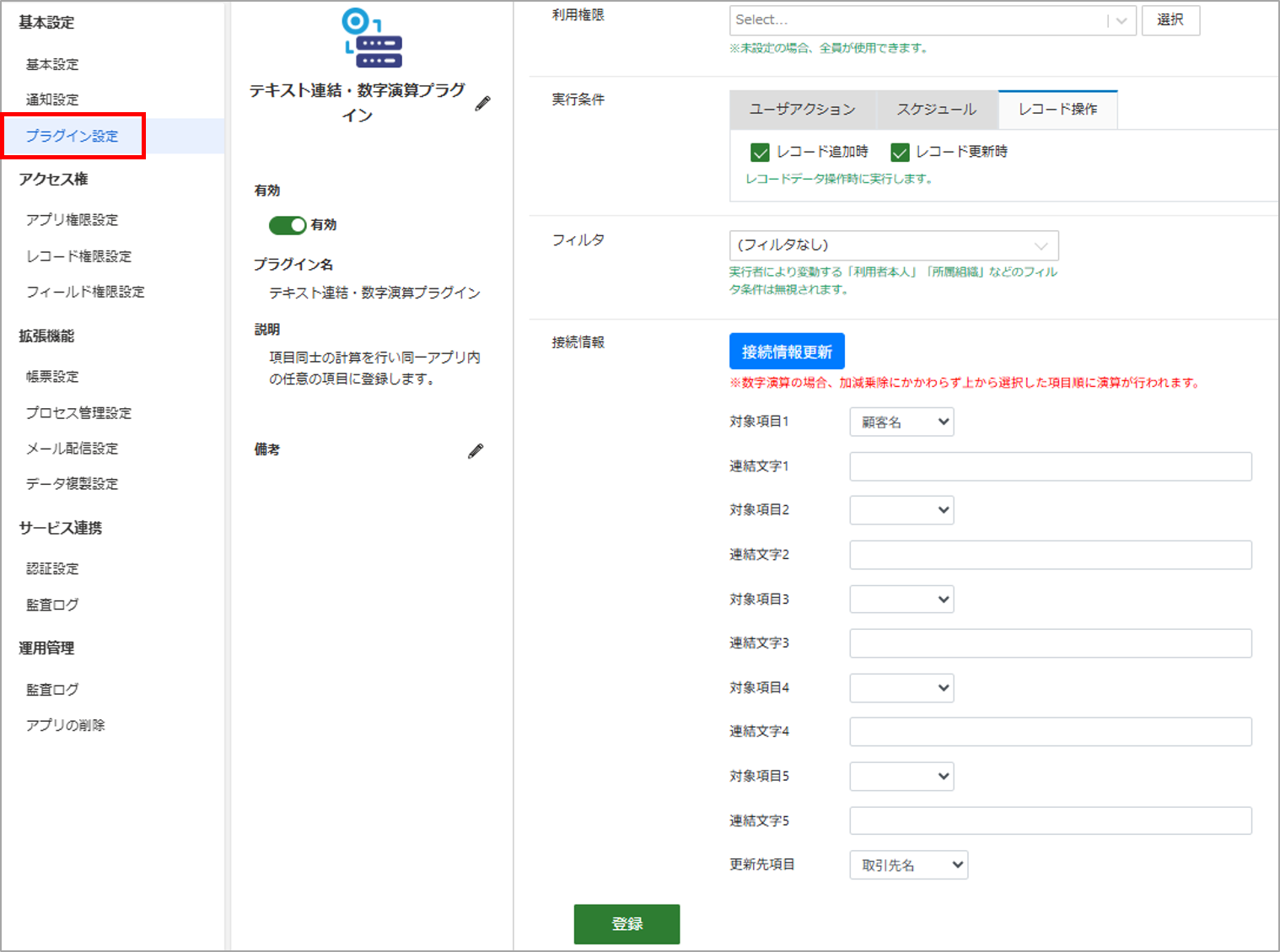The image size is (1280, 952).
Task: Open the 更新先項目 dropdown showing 取引先名
Action: (909, 865)
